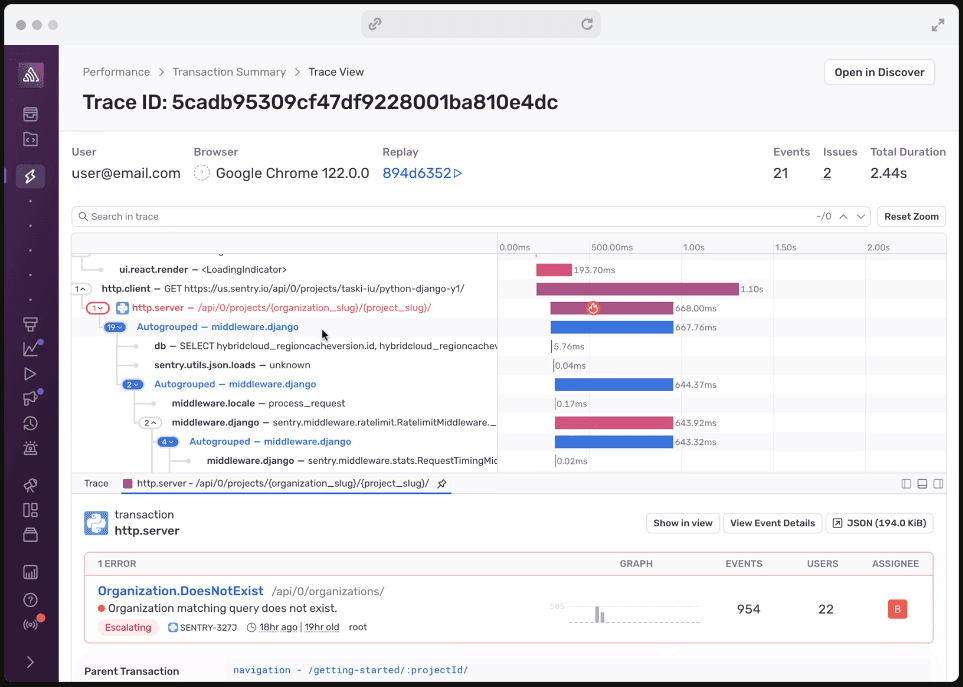Click the 667.76ms autogrouped blue bar

click(612, 327)
